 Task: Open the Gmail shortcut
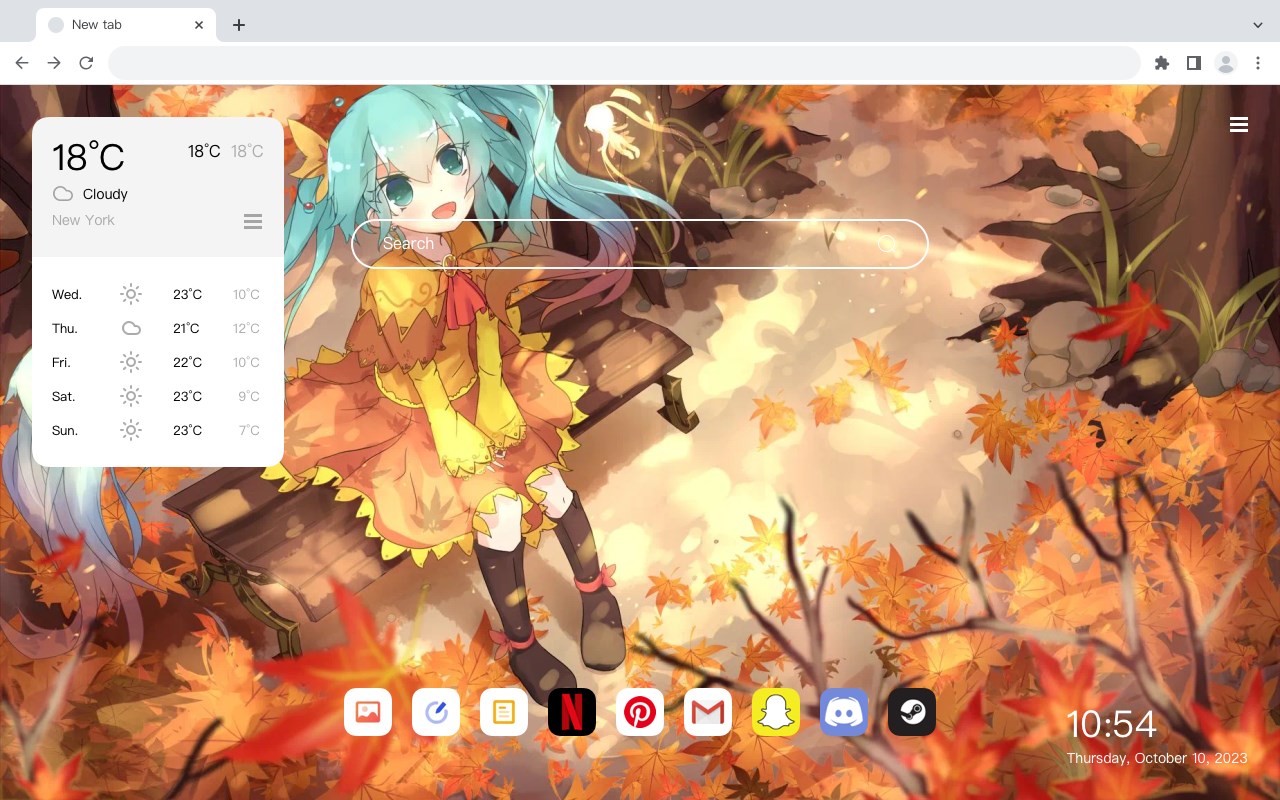[x=708, y=712]
